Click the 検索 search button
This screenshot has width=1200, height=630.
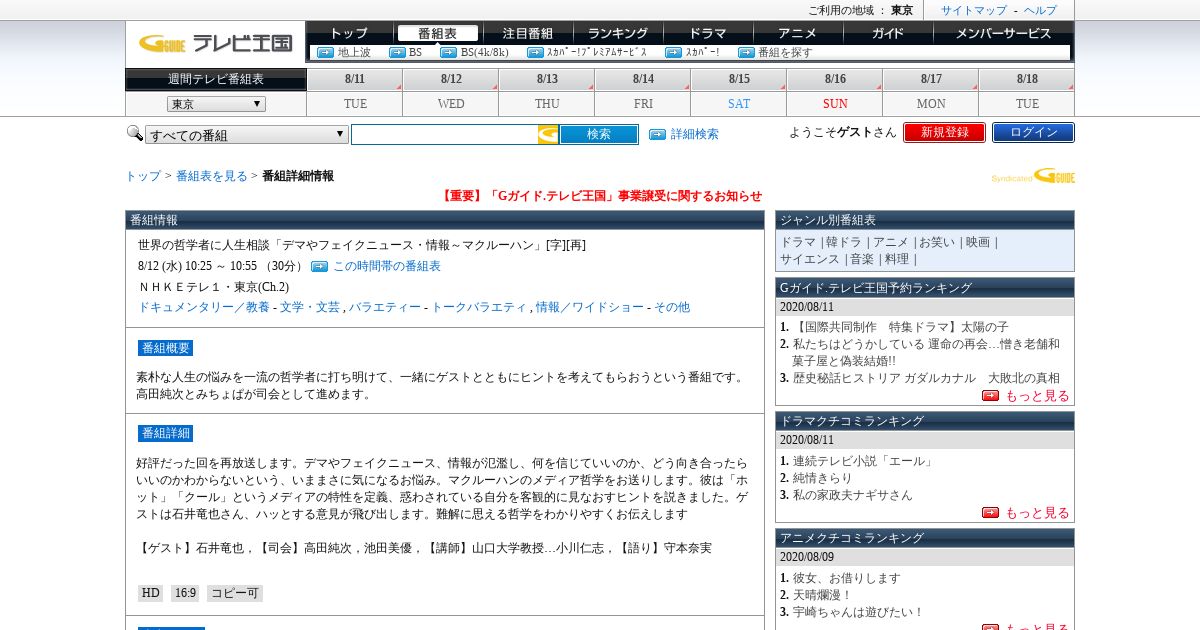(599, 134)
